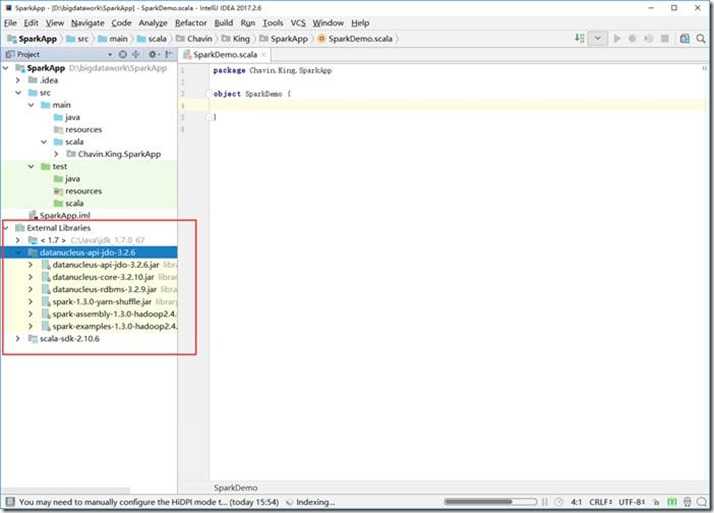Select datanucleus-rdbms-3.2.9.jar
Image resolution: width=714 pixels, height=513 pixels.
coord(104,289)
